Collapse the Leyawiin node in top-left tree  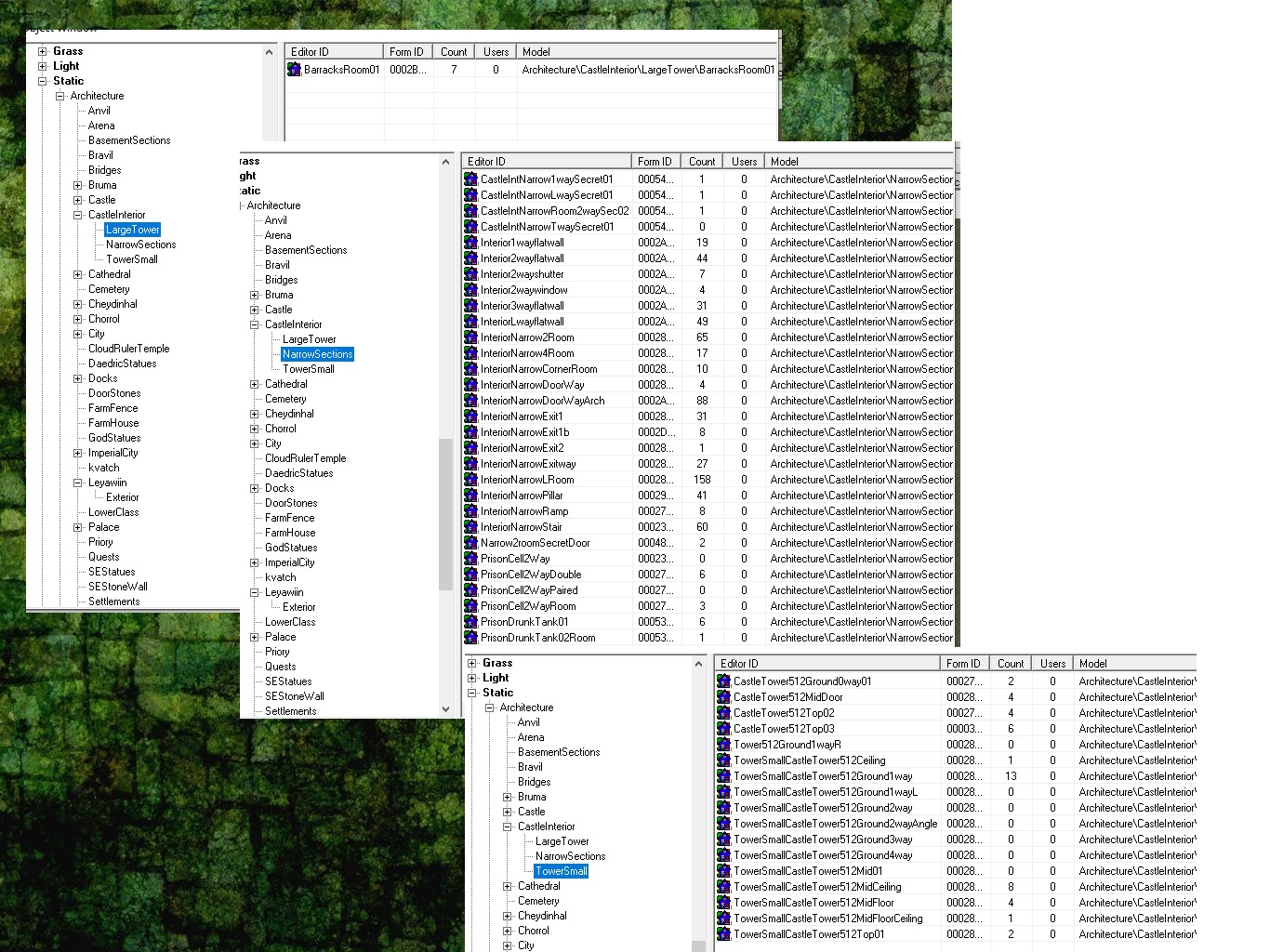78,483
